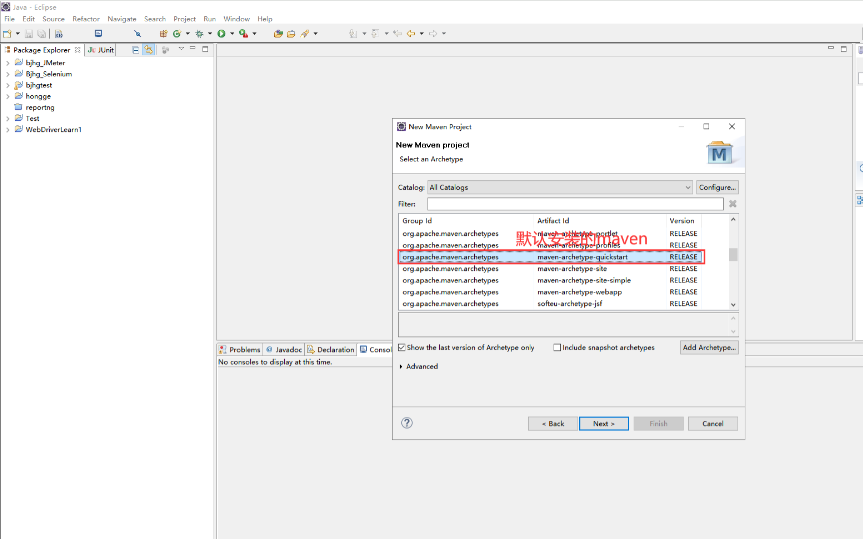
Task: Click the Forward navigation arrow icon
Action: [433, 34]
